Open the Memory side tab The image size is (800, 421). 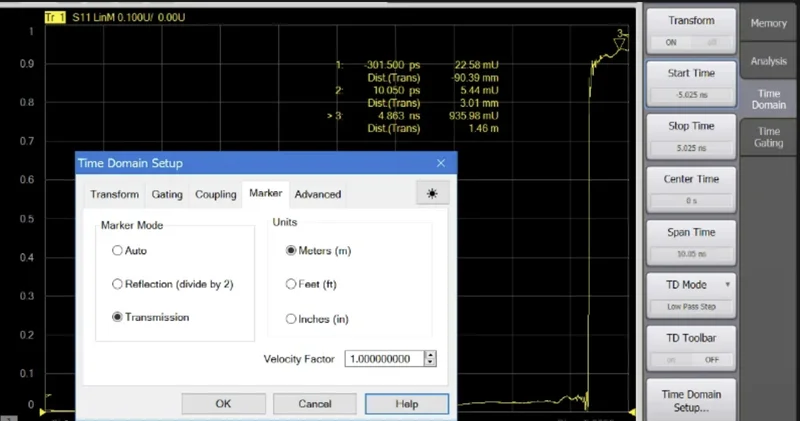tap(768, 23)
